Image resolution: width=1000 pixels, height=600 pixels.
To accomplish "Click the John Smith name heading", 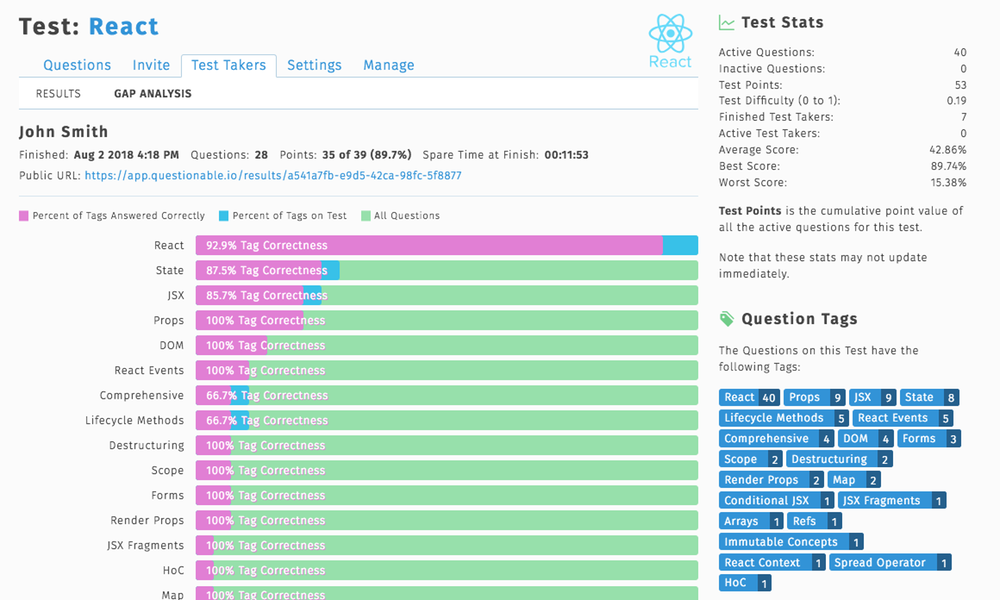I will tap(64, 132).
